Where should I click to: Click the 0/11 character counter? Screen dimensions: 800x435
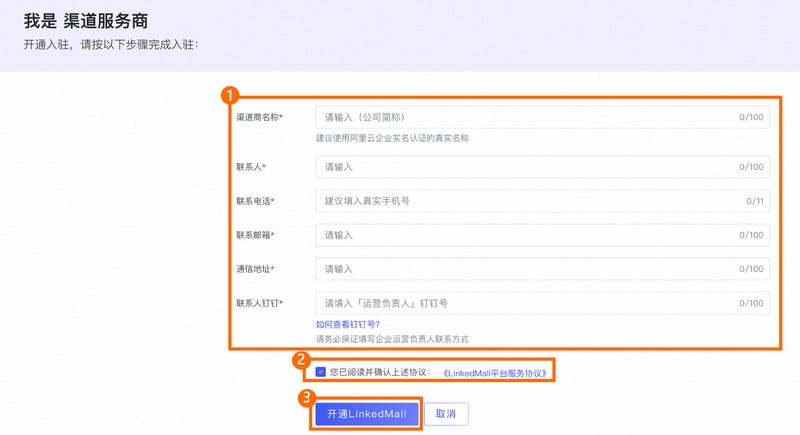[x=755, y=201]
